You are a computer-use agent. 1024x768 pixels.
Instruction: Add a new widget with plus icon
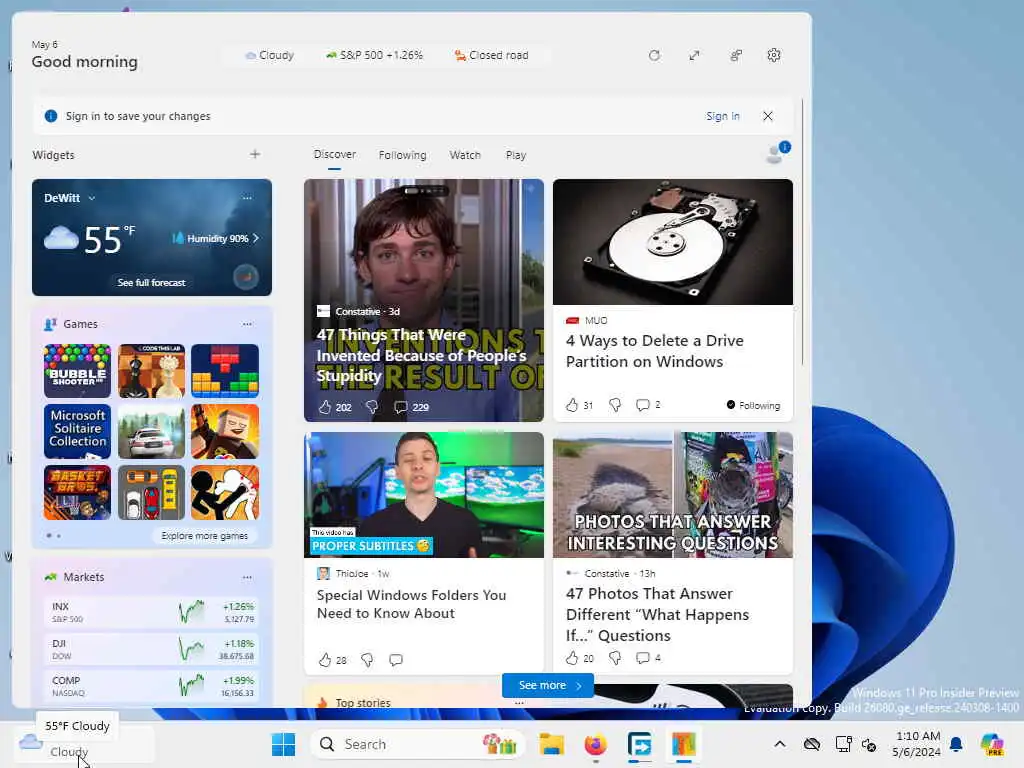[255, 154]
